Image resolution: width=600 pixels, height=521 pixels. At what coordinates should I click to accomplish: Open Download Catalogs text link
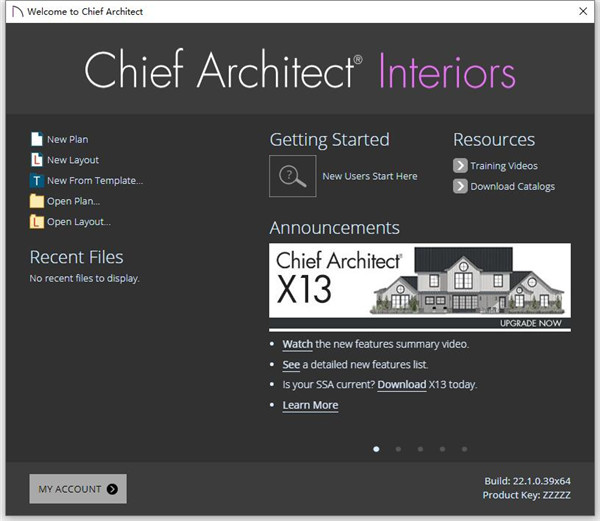pyautogui.click(x=512, y=186)
